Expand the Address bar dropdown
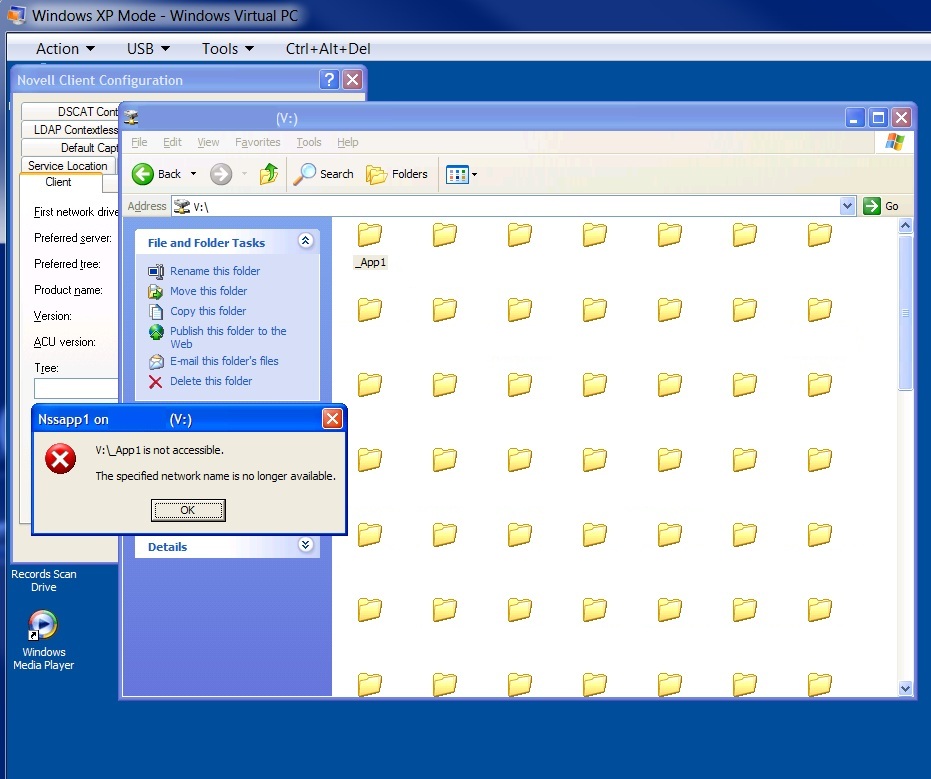Viewport: 931px width, 779px height. [x=847, y=206]
